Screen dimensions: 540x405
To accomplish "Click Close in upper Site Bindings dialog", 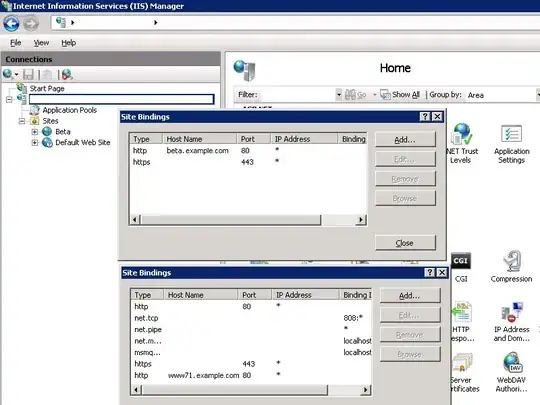I will 405,243.
